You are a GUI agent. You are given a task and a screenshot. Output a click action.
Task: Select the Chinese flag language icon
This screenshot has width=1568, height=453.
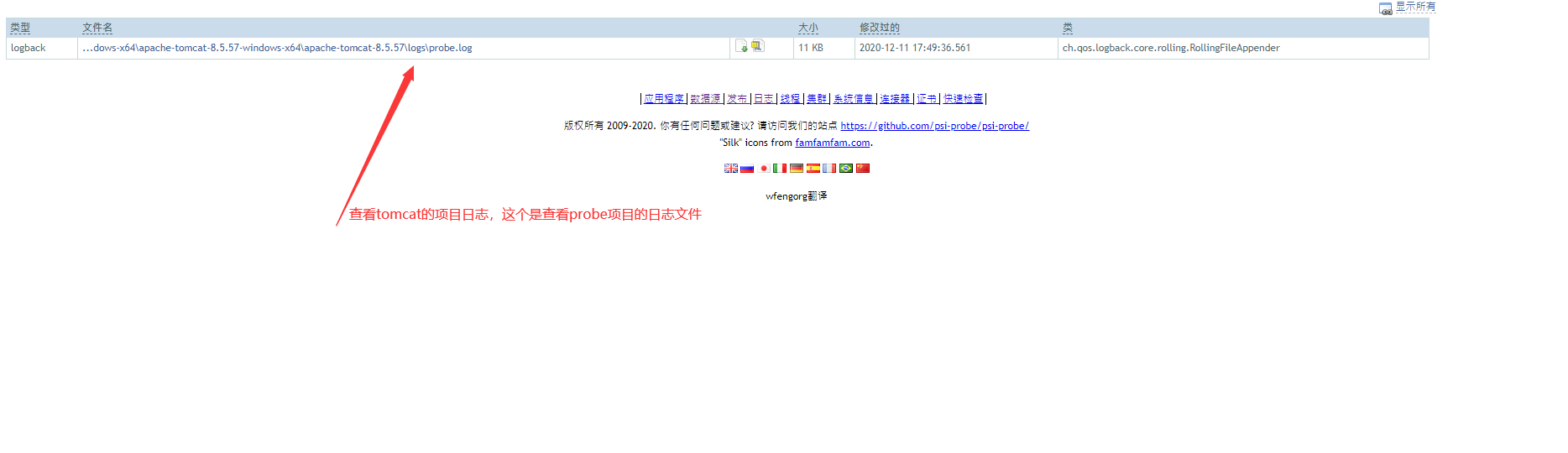[863, 168]
